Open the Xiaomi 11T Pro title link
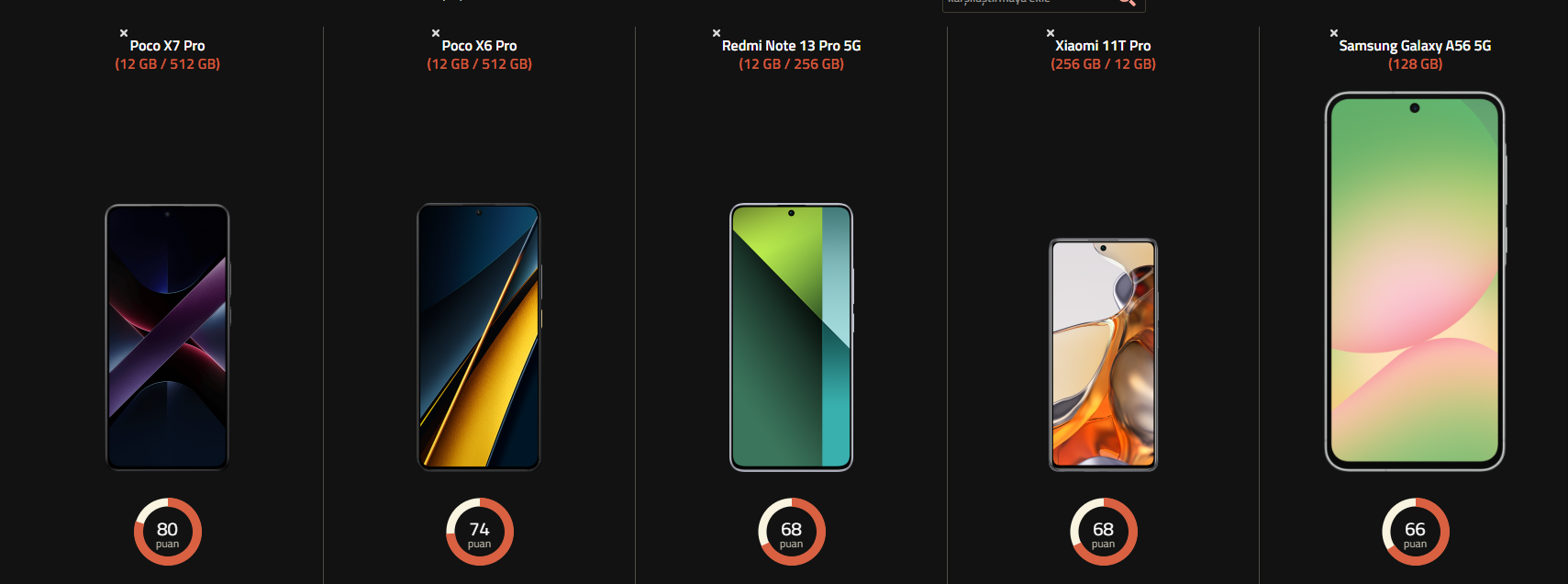1568x584 pixels. (1103, 46)
